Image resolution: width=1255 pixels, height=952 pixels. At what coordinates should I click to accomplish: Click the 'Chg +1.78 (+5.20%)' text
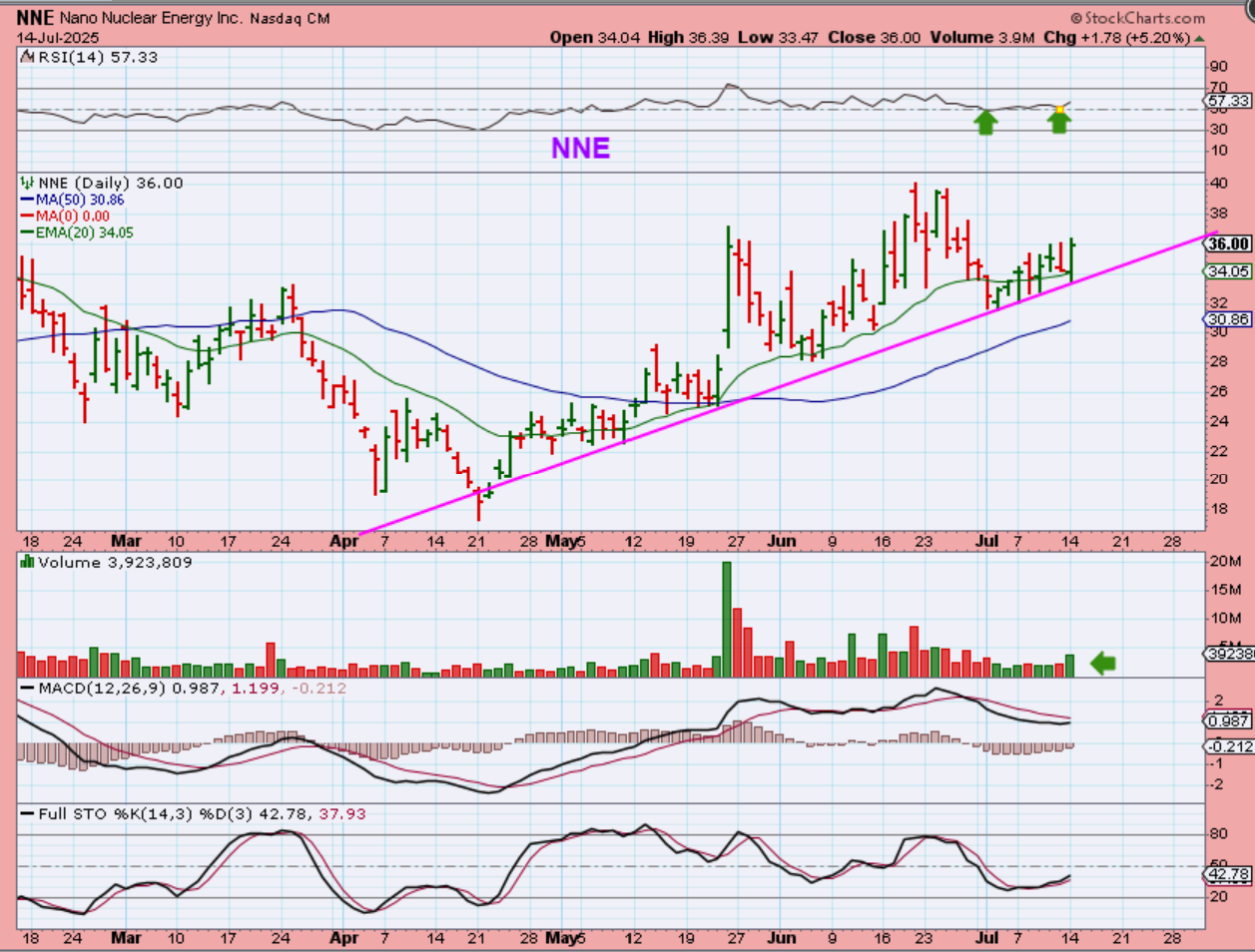[x=1116, y=37]
